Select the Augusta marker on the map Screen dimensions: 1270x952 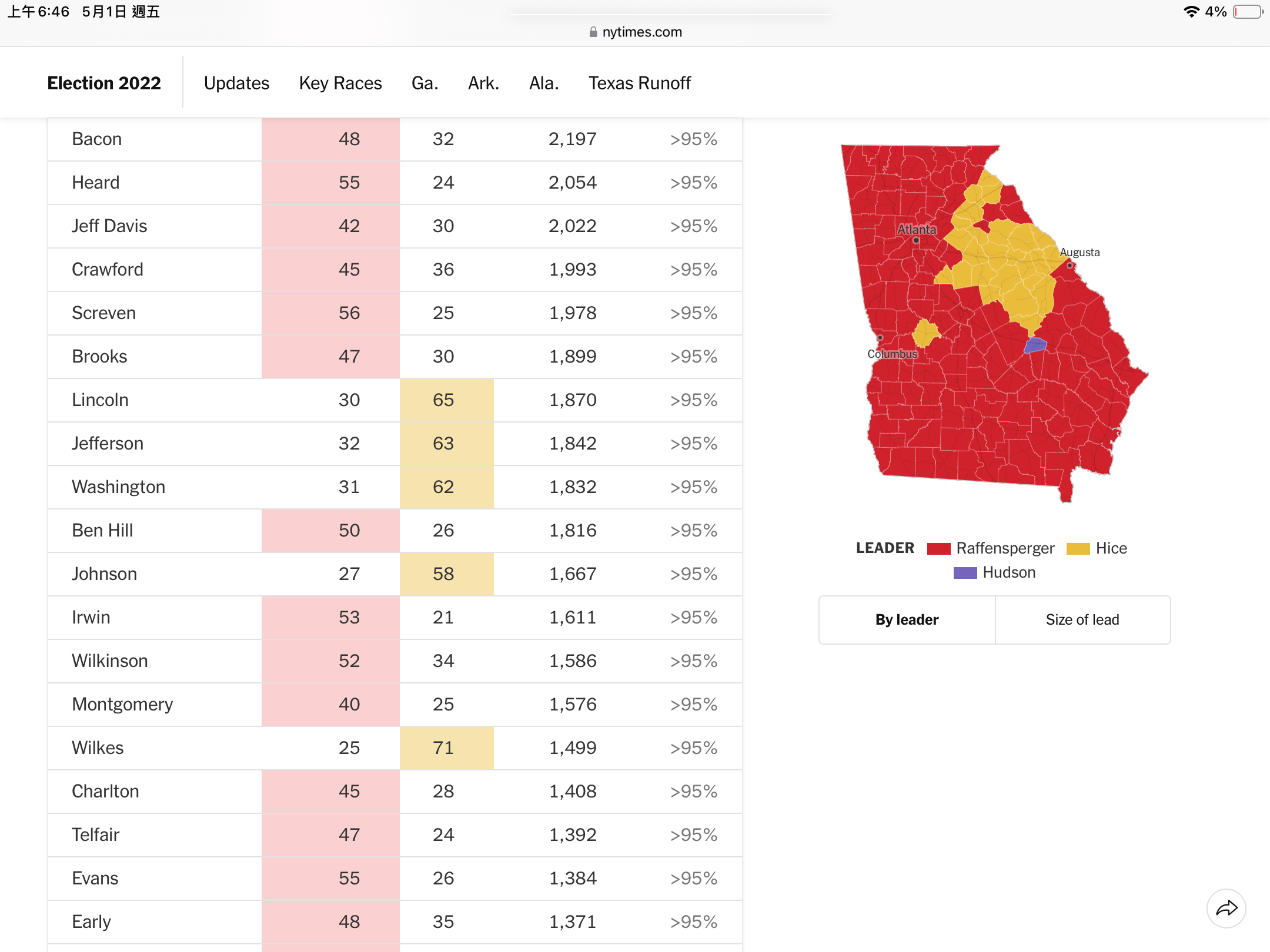coord(1070,266)
